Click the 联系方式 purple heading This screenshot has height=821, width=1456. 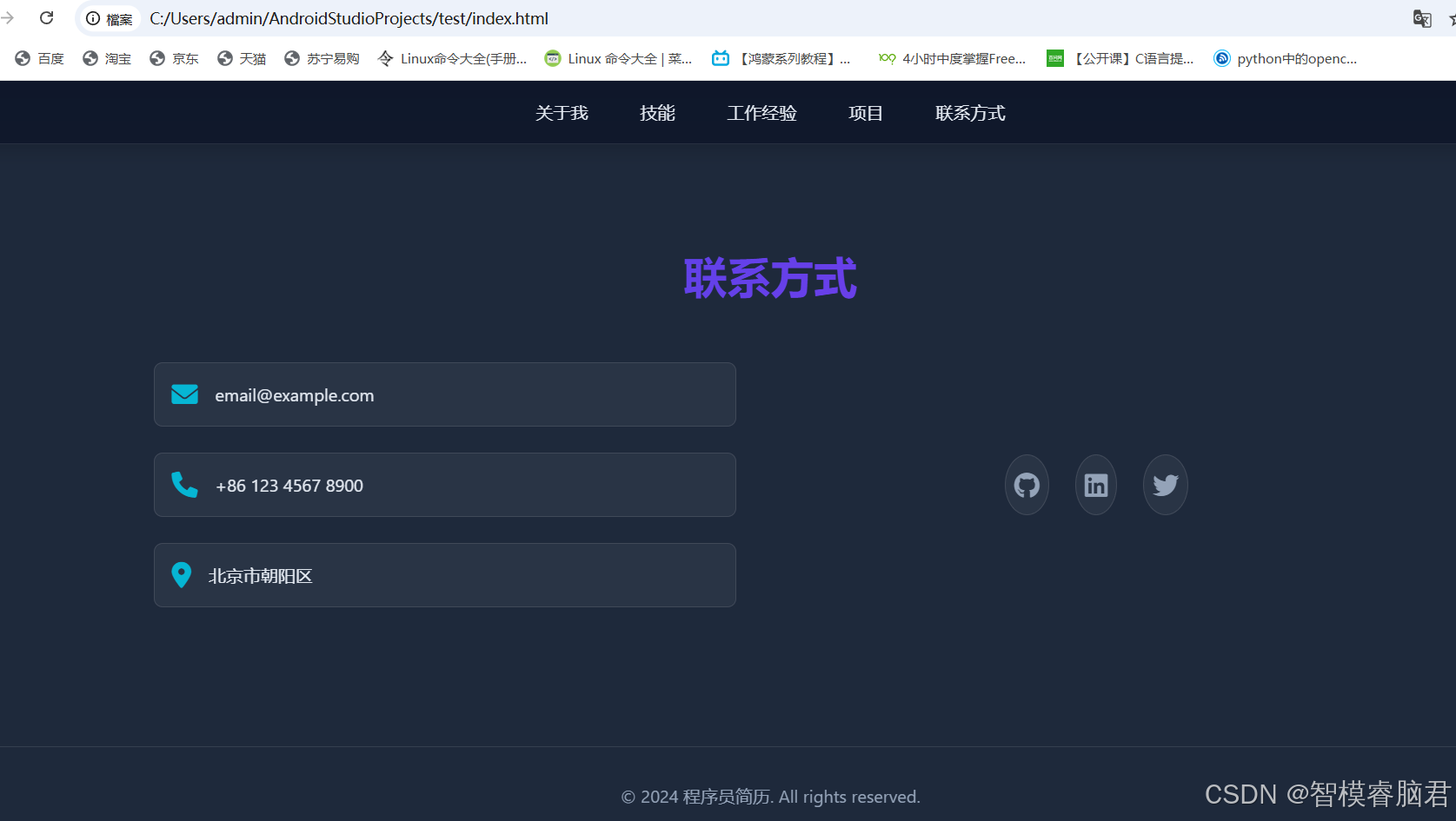click(x=770, y=279)
